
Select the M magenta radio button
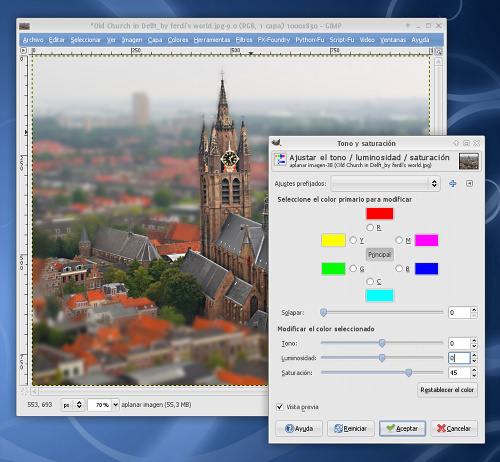pyautogui.click(x=399, y=240)
